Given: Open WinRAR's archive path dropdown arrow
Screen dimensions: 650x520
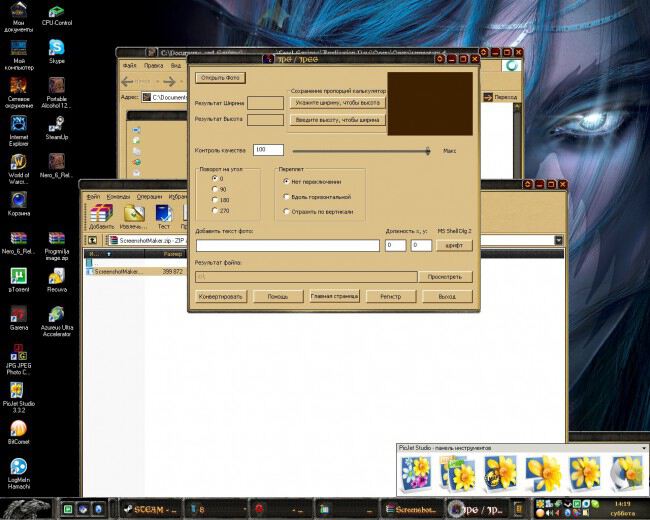Looking at the screenshot, I should click(558, 240).
